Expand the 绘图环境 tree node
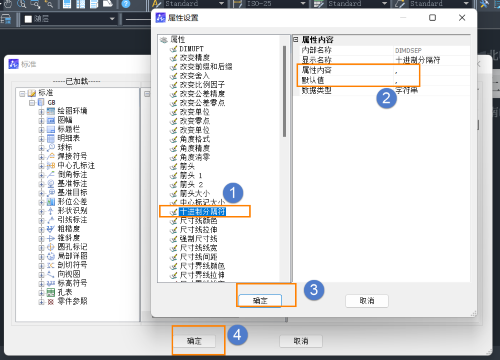 pyautogui.click(x=41, y=112)
